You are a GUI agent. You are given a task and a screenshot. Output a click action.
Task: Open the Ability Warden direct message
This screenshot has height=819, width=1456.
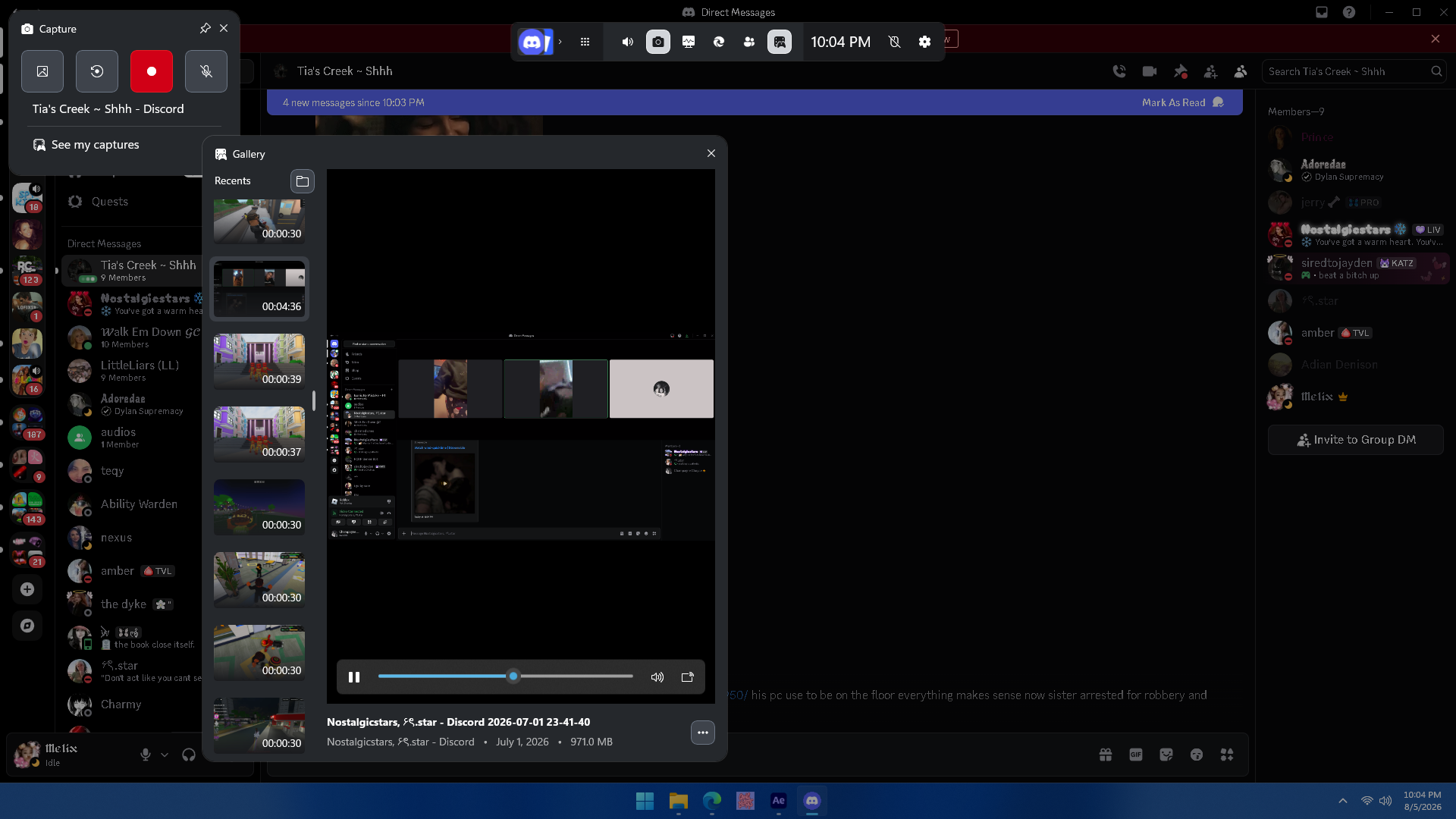click(x=132, y=504)
